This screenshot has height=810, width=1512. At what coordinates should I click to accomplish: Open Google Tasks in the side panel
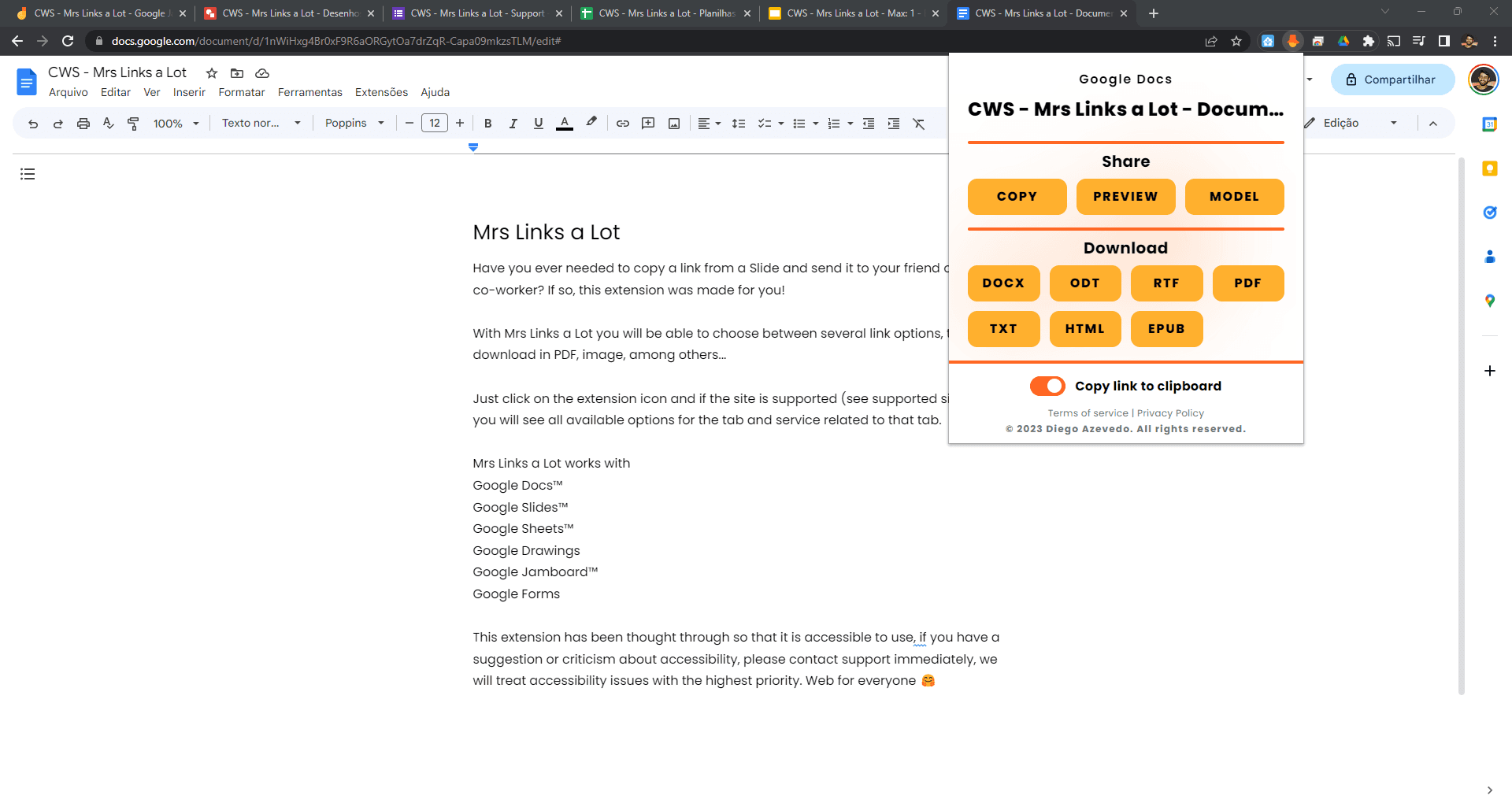coord(1489,213)
